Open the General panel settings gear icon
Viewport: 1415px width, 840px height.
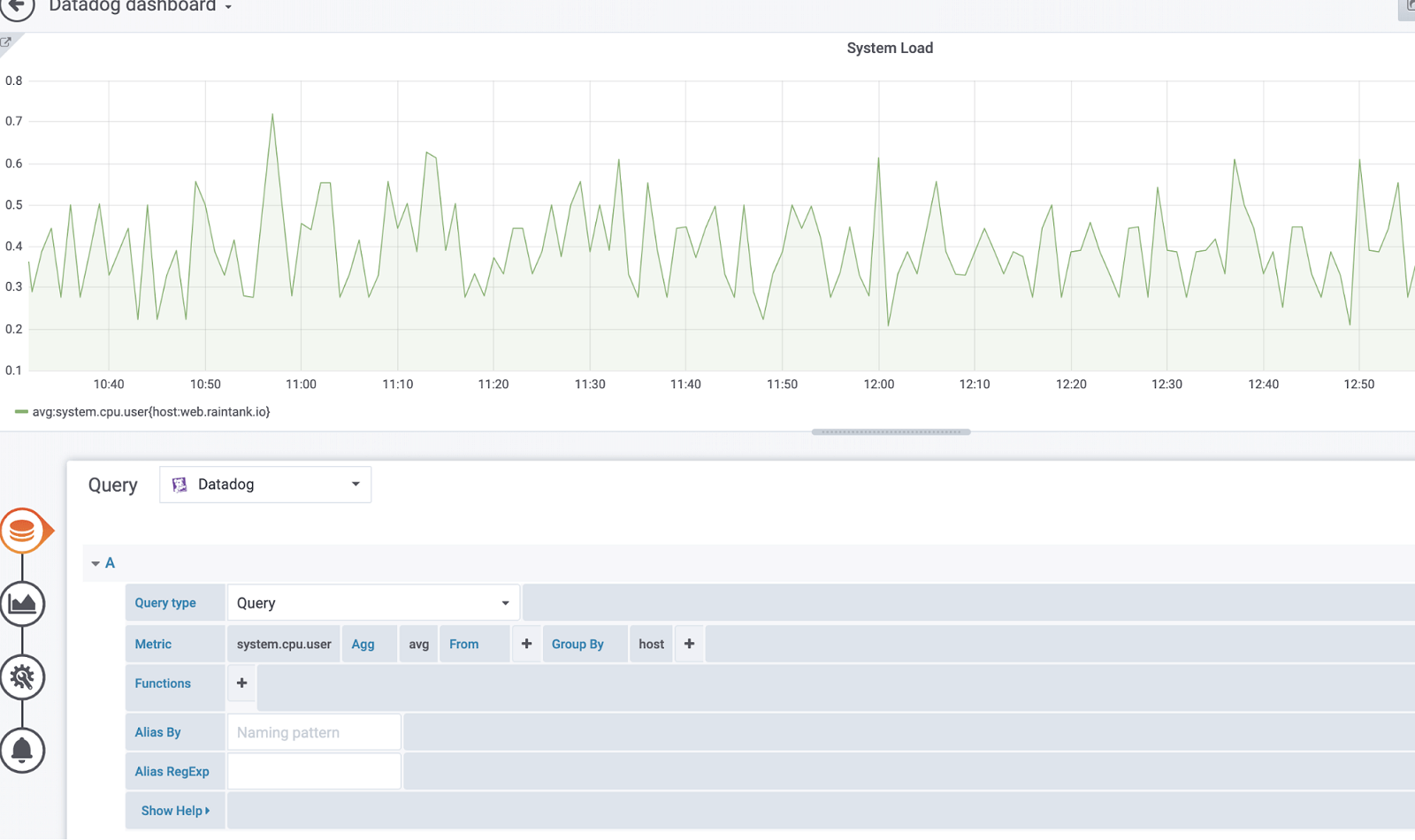point(23,677)
